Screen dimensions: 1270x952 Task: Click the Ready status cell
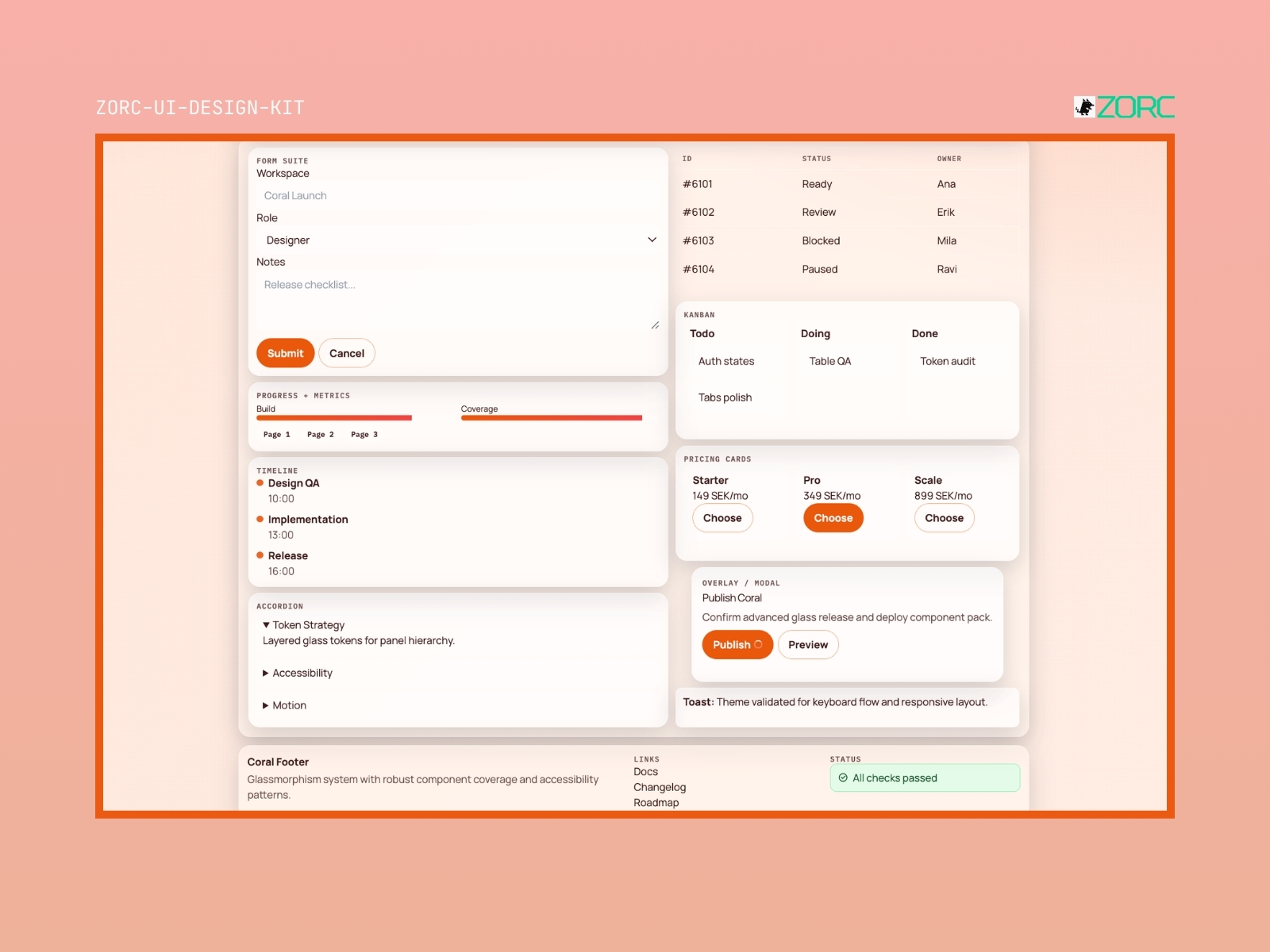tap(817, 184)
